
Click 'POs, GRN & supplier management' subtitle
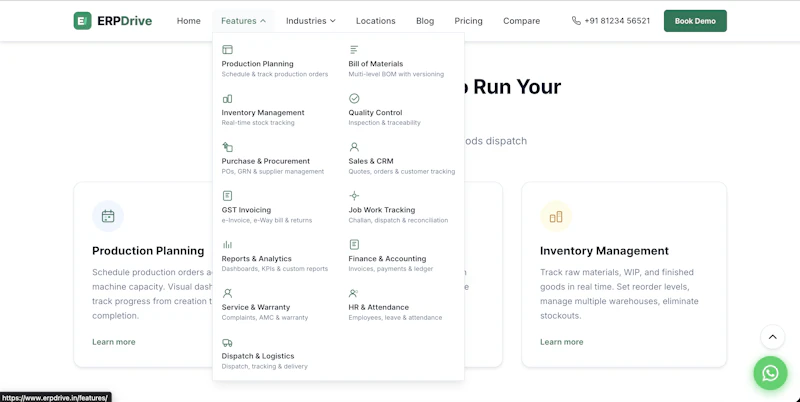272,171
